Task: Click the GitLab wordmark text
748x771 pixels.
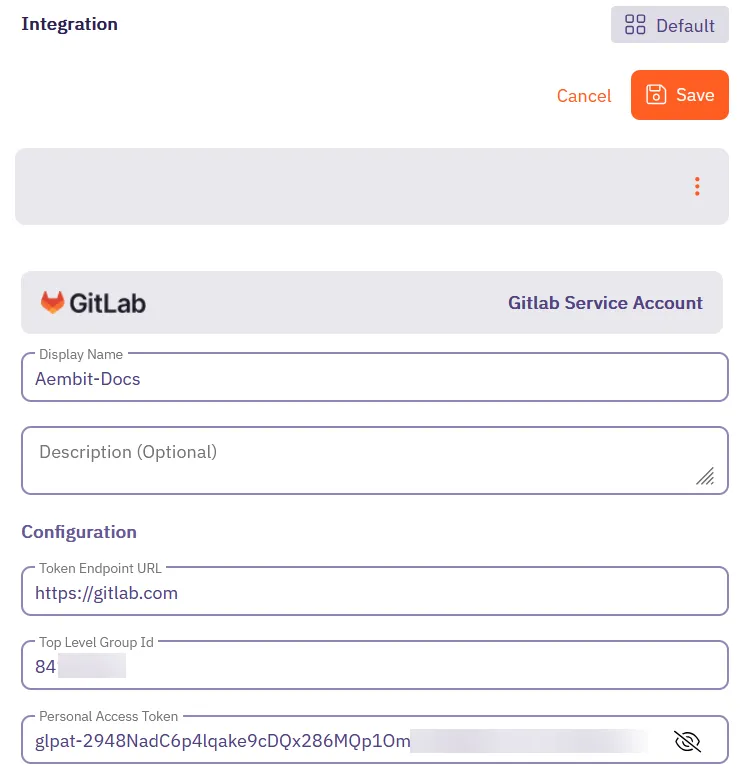Action: click(107, 303)
